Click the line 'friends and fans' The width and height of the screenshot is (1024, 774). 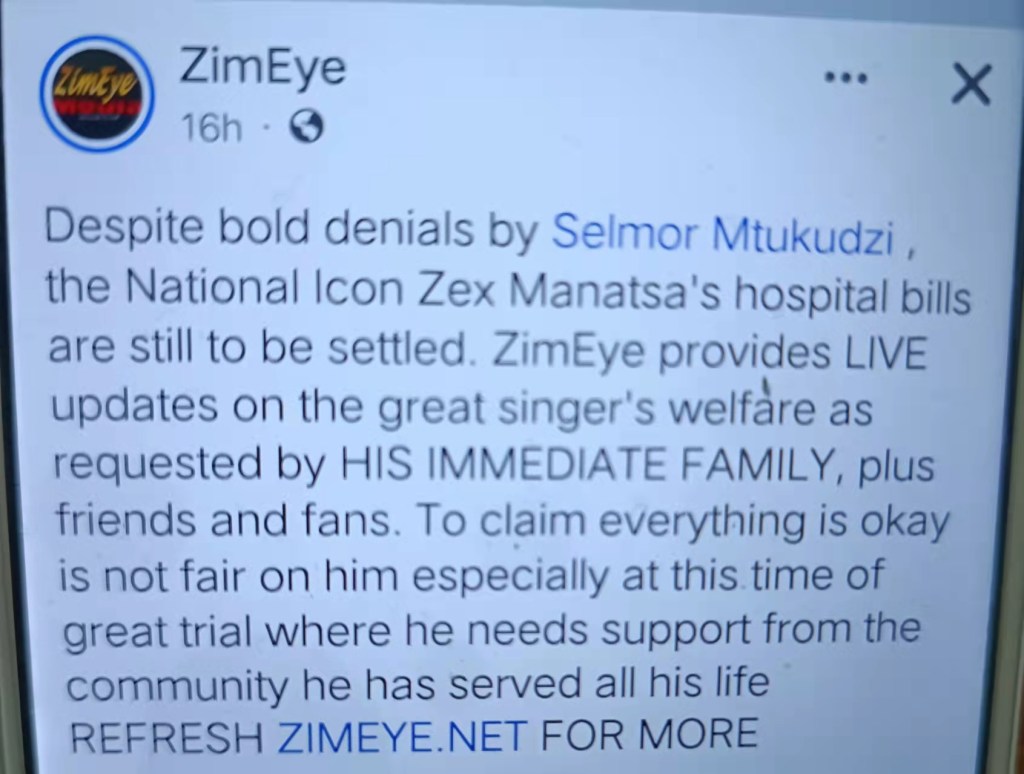pyautogui.click(x=225, y=519)
